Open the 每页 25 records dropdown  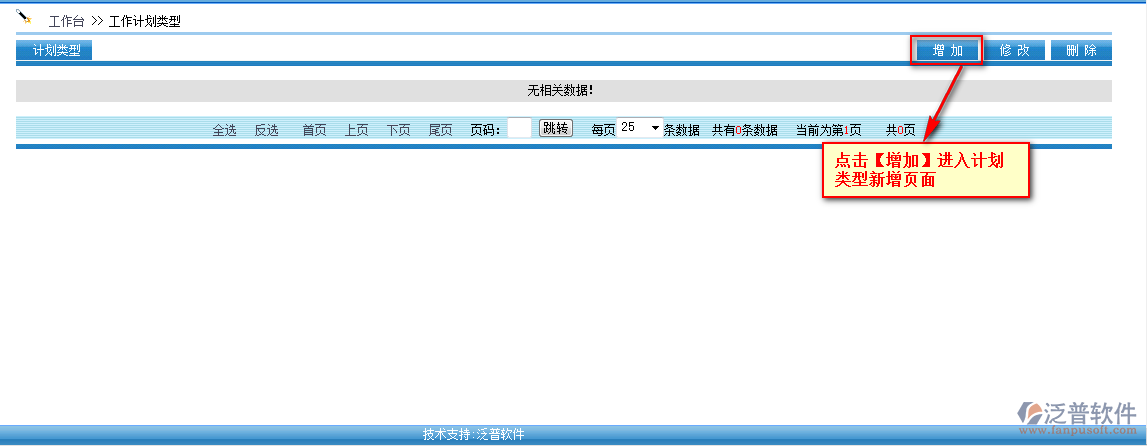click(x=640, y=127)
